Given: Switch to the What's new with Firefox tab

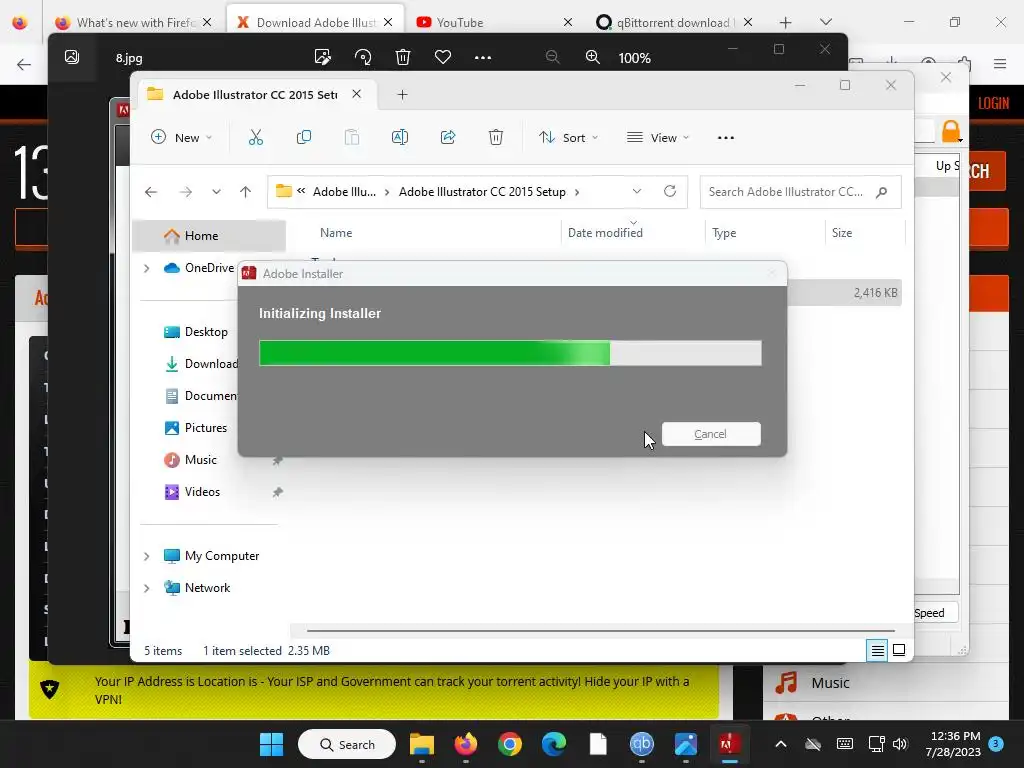Looking at the screenshot, I should click(x=134, y=22).
